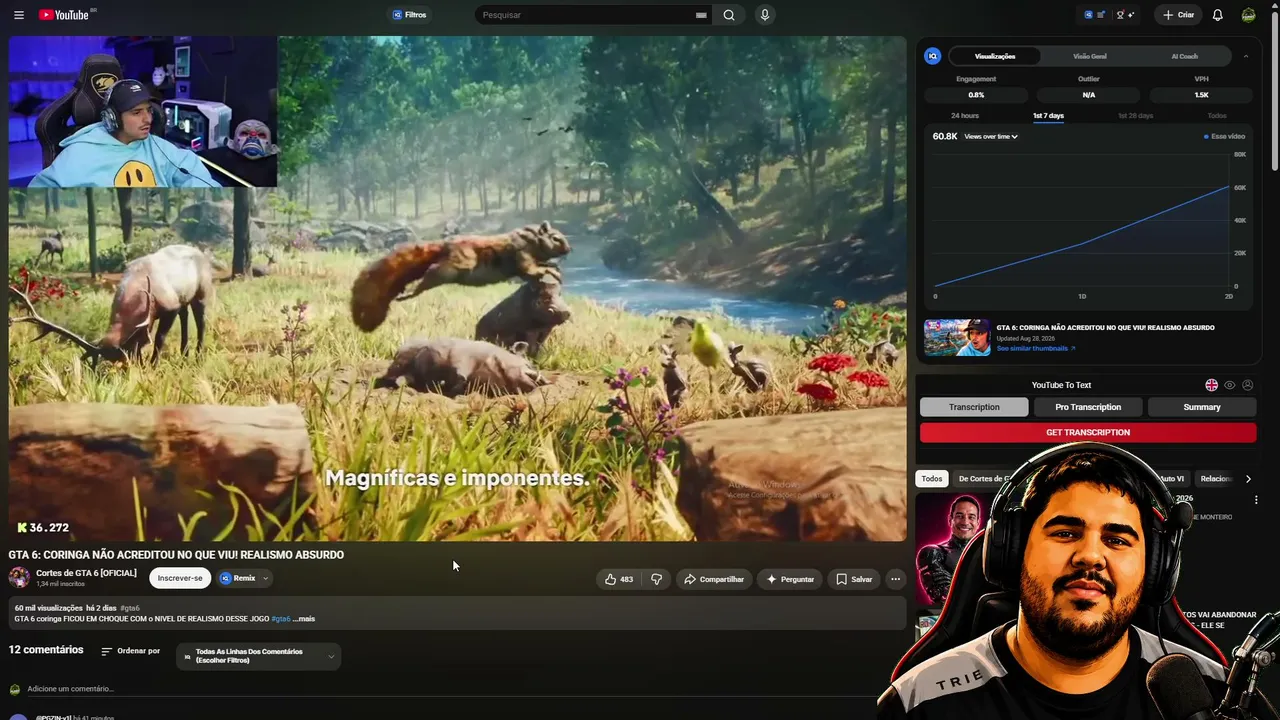The height and width of the screenshot is (720, 1280).
Task: Collapse the vidIQ stats panel
Action: coord(1246,56)
